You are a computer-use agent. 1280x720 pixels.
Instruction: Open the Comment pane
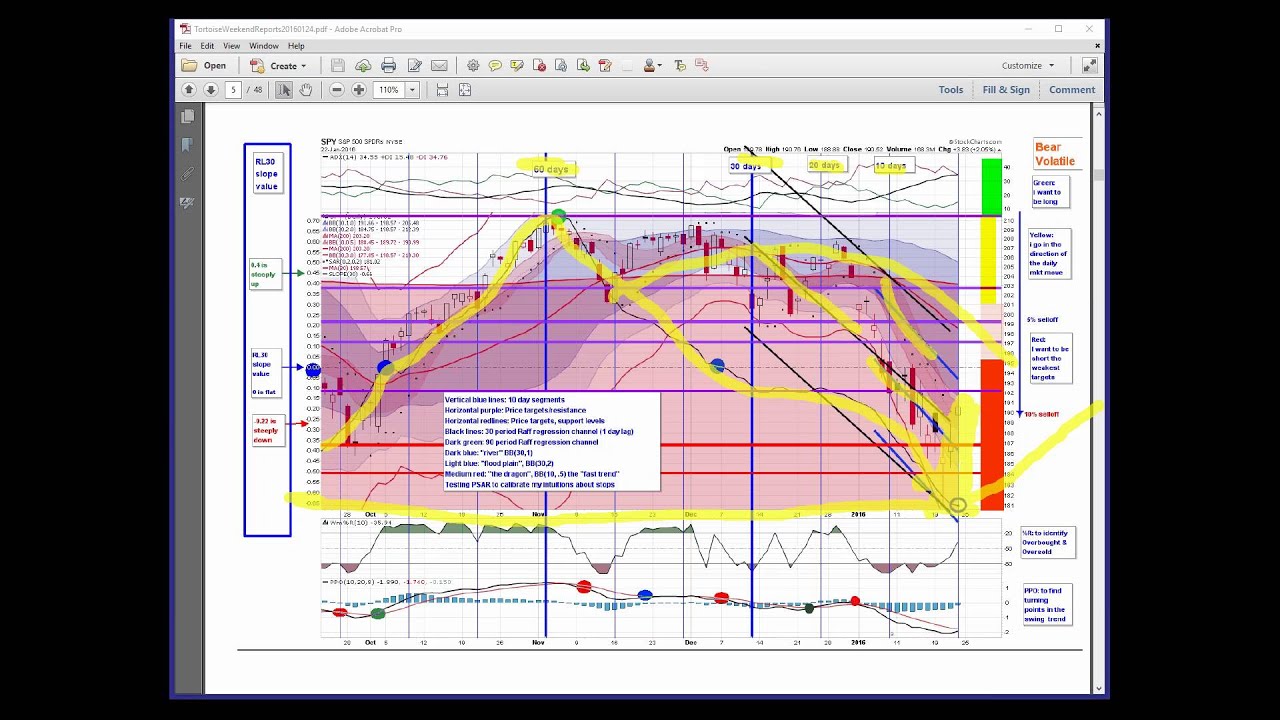[x=1072, y=90]
